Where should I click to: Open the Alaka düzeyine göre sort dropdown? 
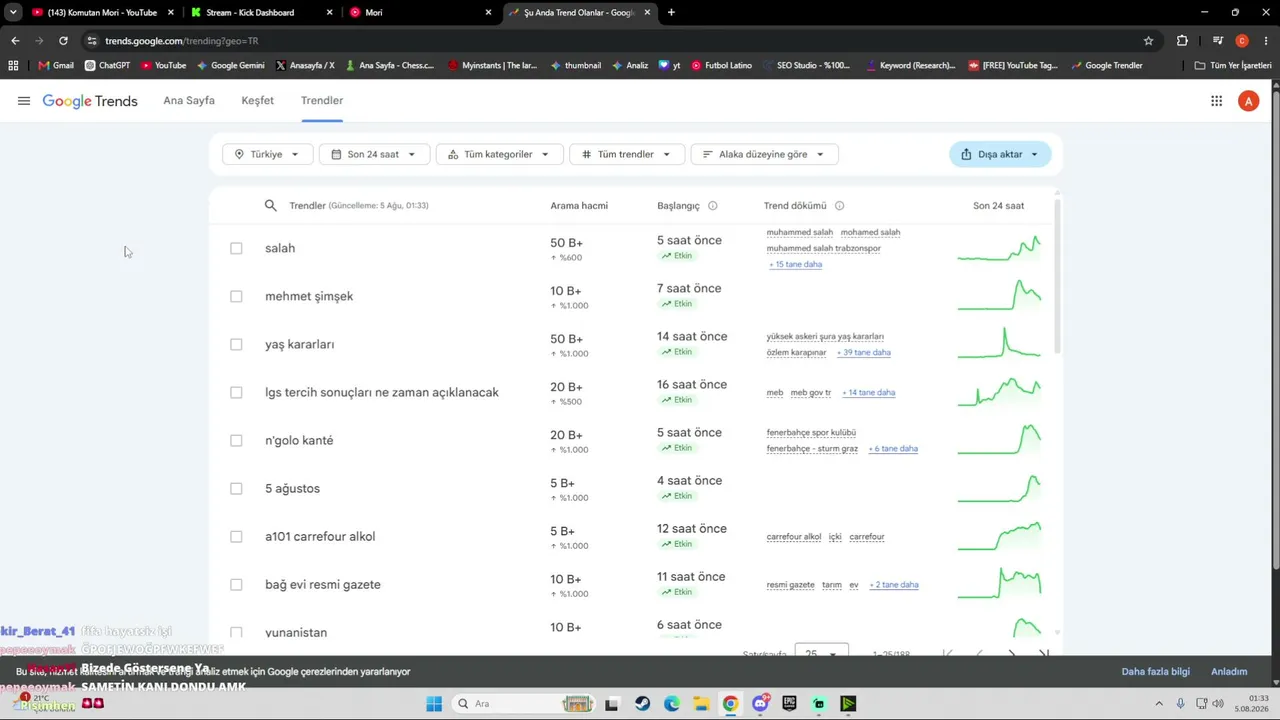(x=764, y=154)
